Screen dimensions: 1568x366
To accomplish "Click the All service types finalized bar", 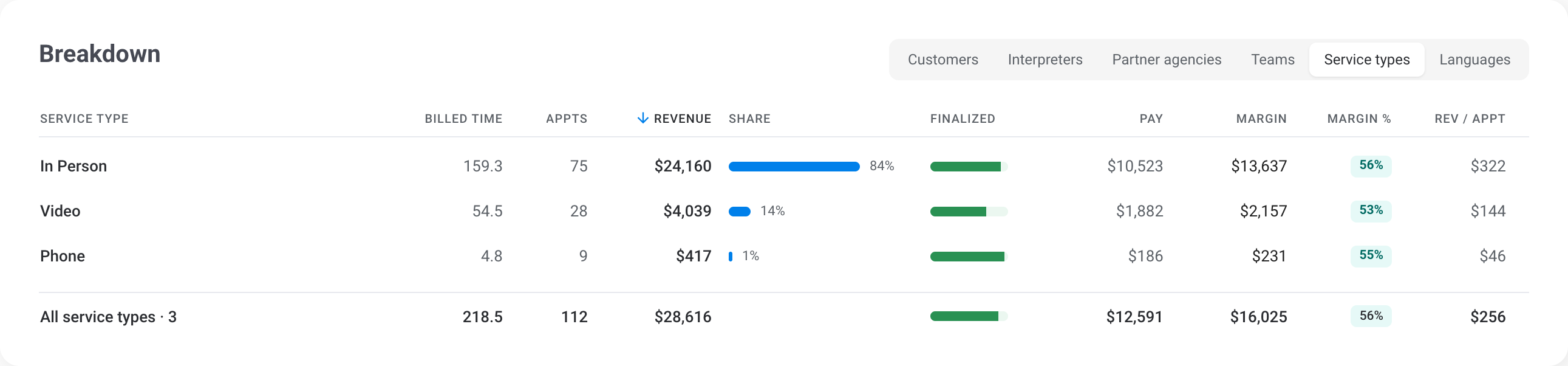I will (x=969, y=316).
